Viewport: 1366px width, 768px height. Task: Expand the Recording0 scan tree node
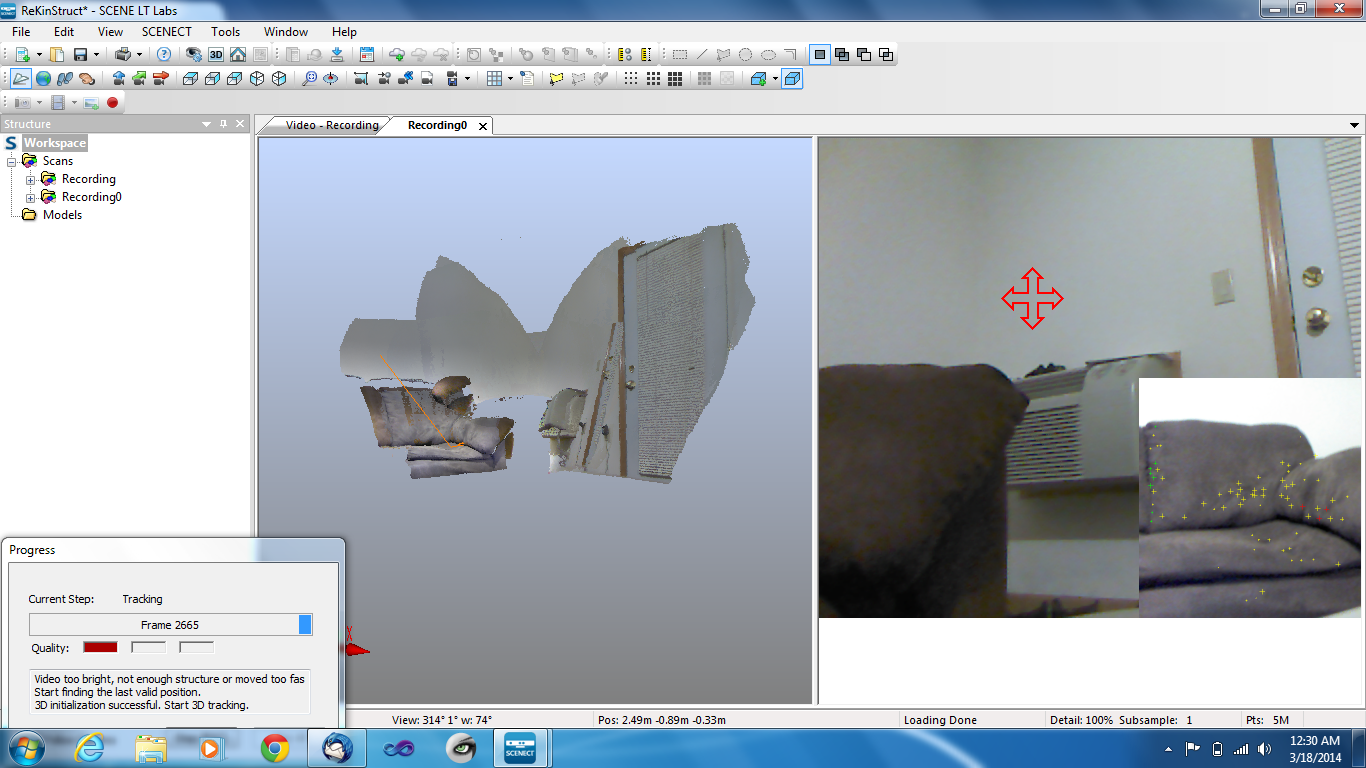tap(31, 198)
